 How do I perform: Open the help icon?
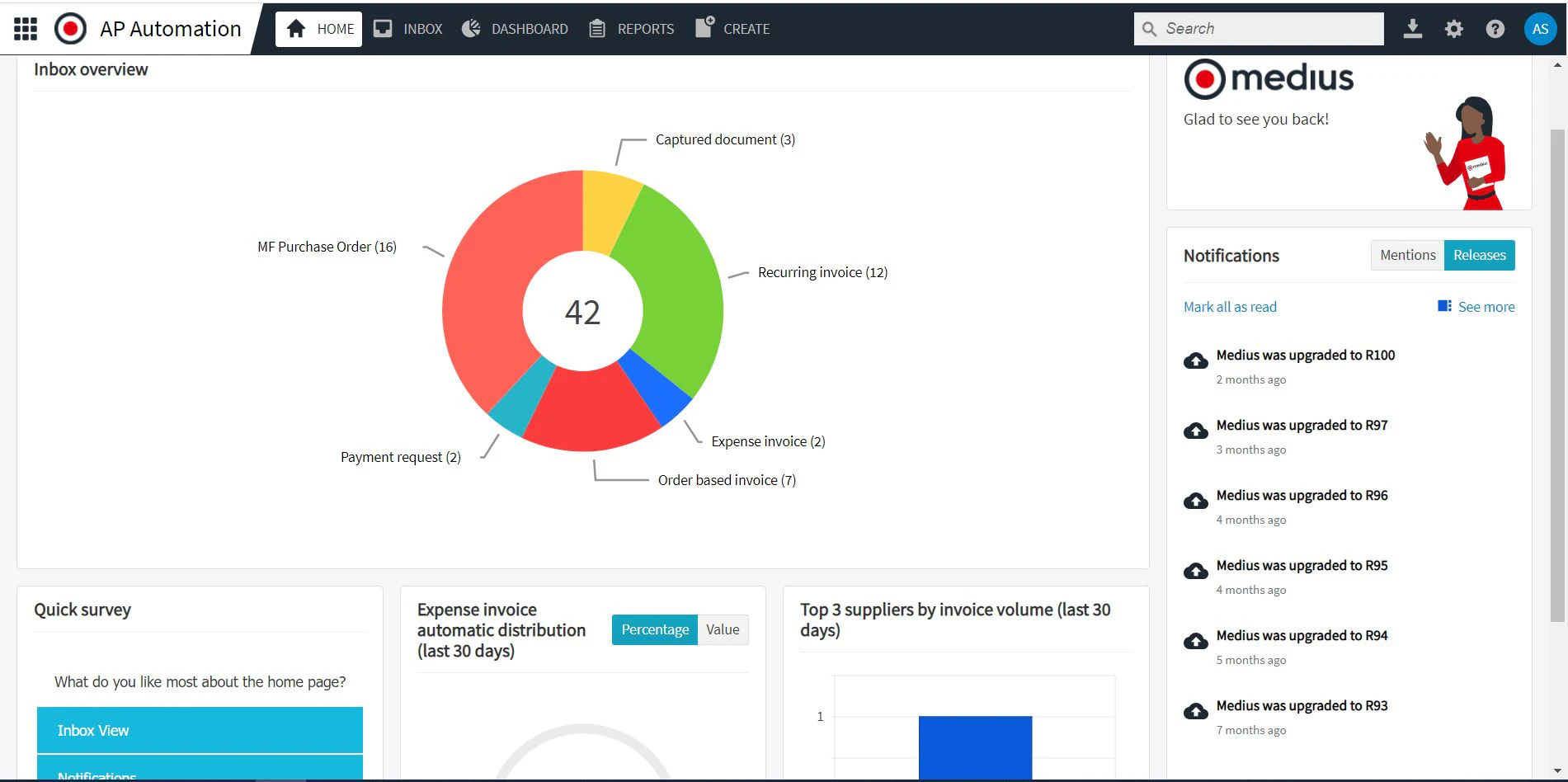1495,28
